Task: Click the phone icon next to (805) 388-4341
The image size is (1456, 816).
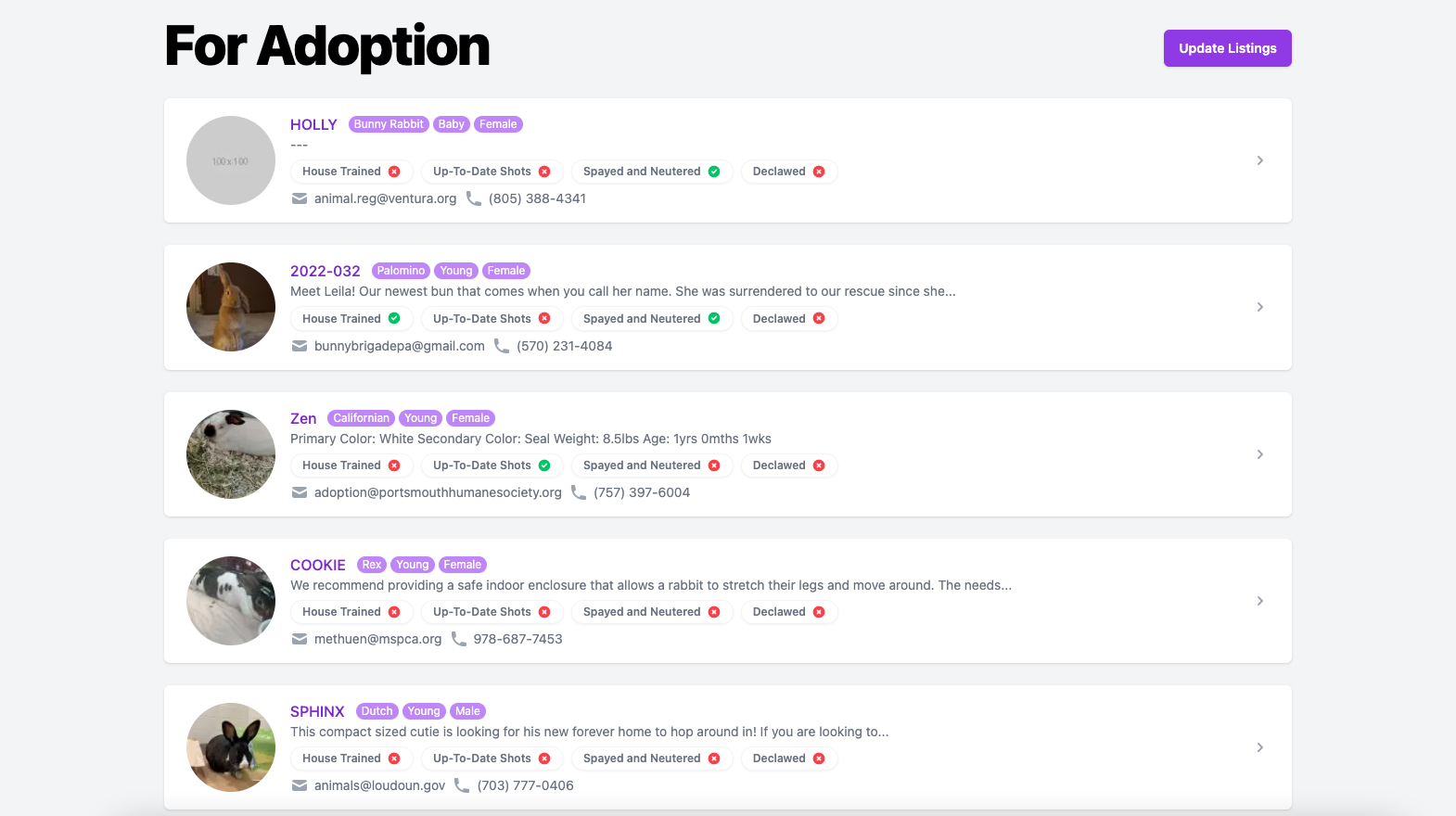Action: pos(473,198)
